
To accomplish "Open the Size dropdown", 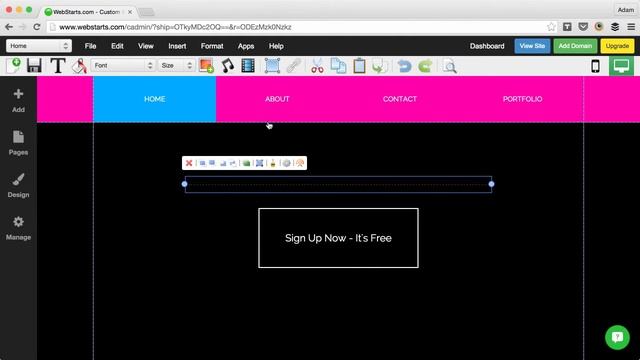I will coord(176,65).
